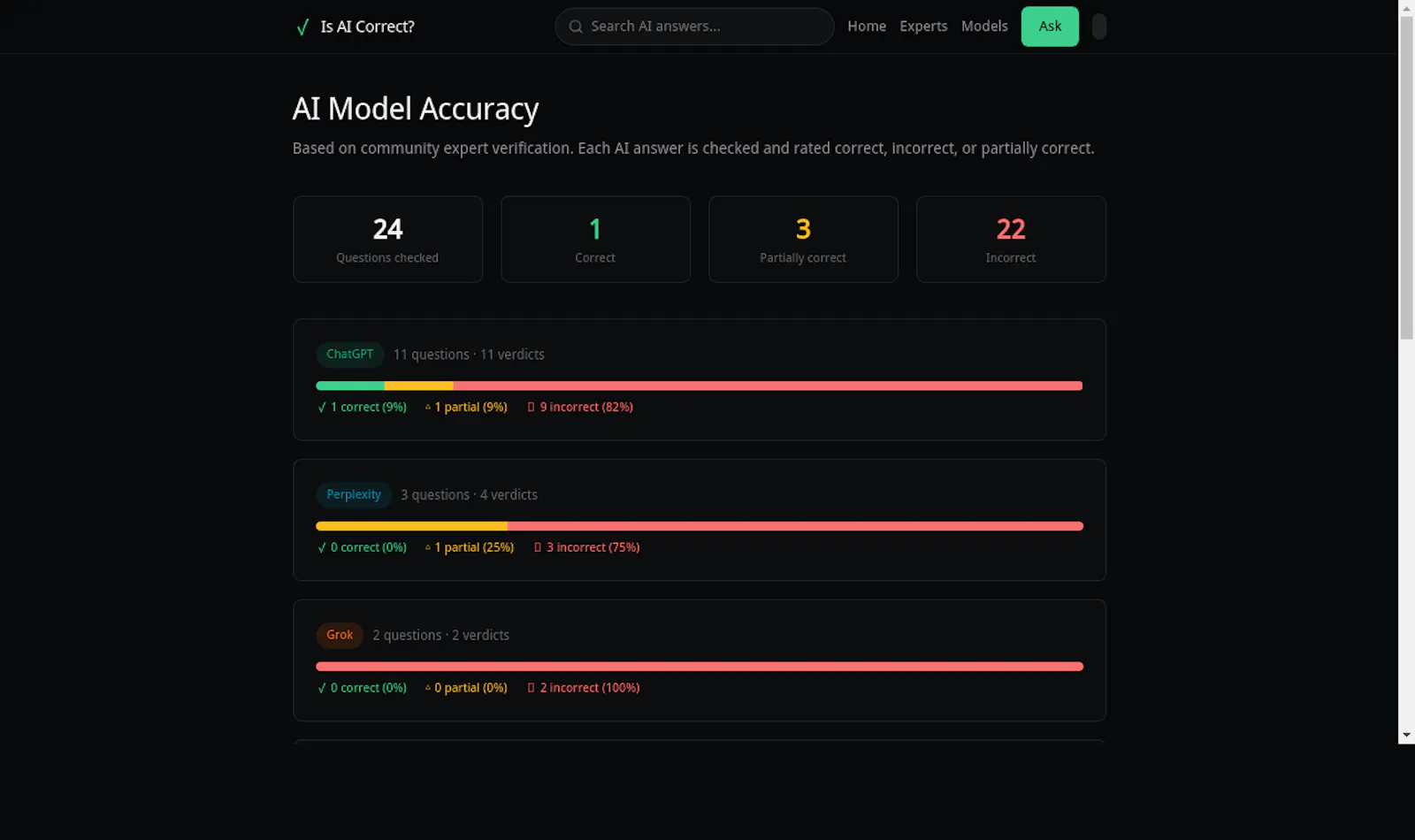Screen dimensions: 1415x840
Task: Click the icon beside Perplexity 3 incorrect
Action: click(x=538, y=548)
